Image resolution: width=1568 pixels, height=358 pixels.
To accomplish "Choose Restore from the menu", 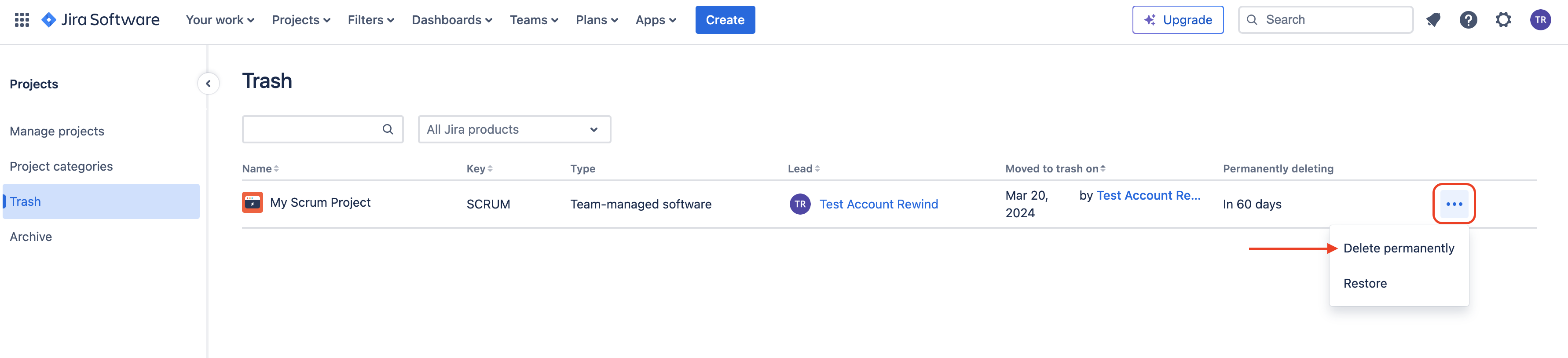I will point(1365,284).
